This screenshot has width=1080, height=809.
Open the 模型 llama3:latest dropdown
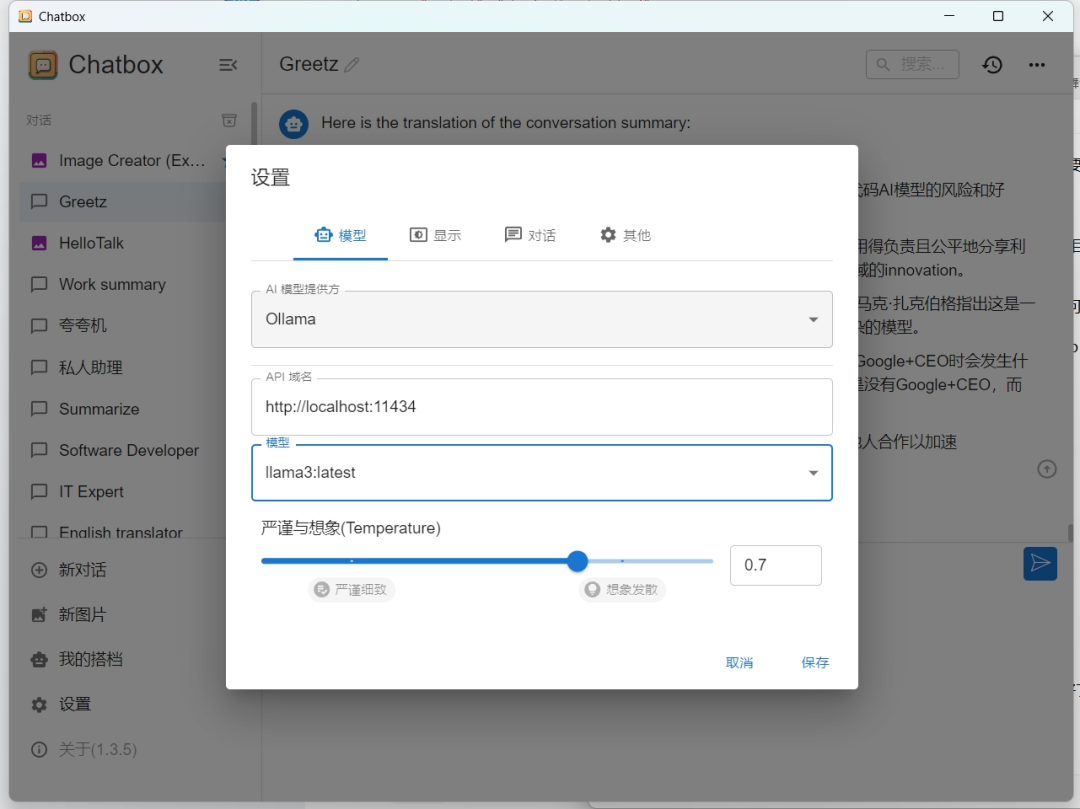click(541, 473)
